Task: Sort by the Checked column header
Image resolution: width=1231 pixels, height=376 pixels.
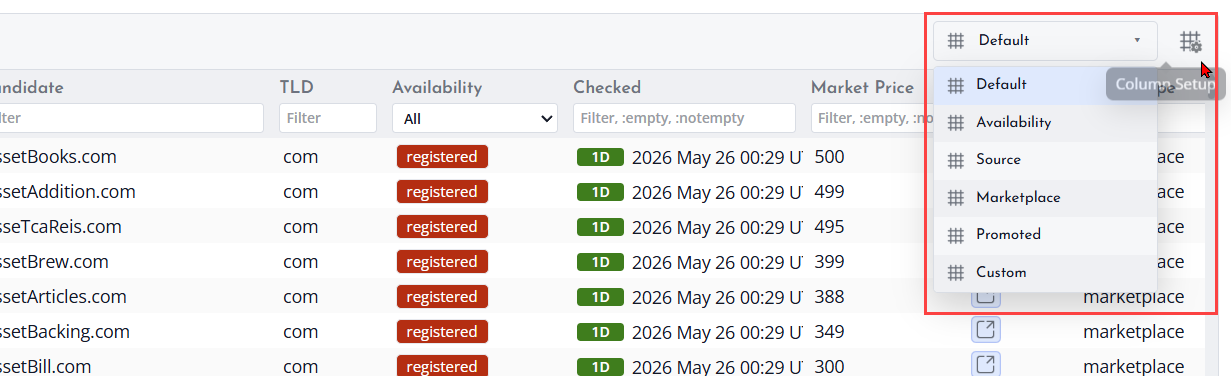Action: point(607,87)
